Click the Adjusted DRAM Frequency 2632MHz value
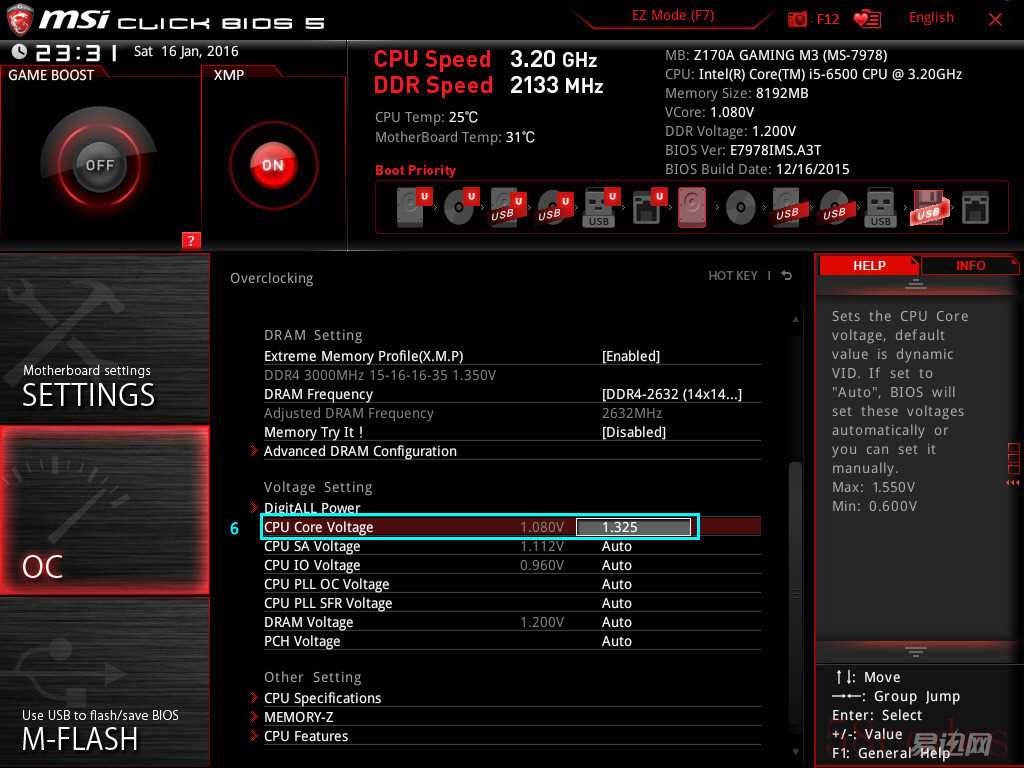The width and height of the screenshot is (1024, 768). [632, 413]
